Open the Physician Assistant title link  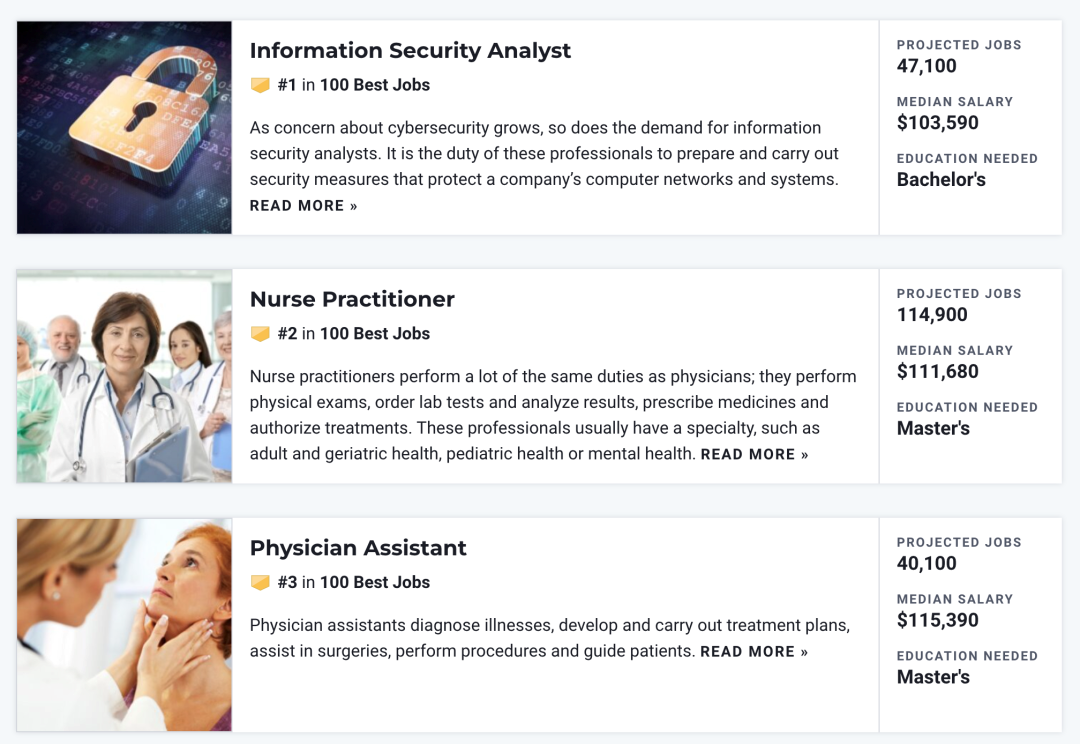pyautogui.click(x=358, y=548)
